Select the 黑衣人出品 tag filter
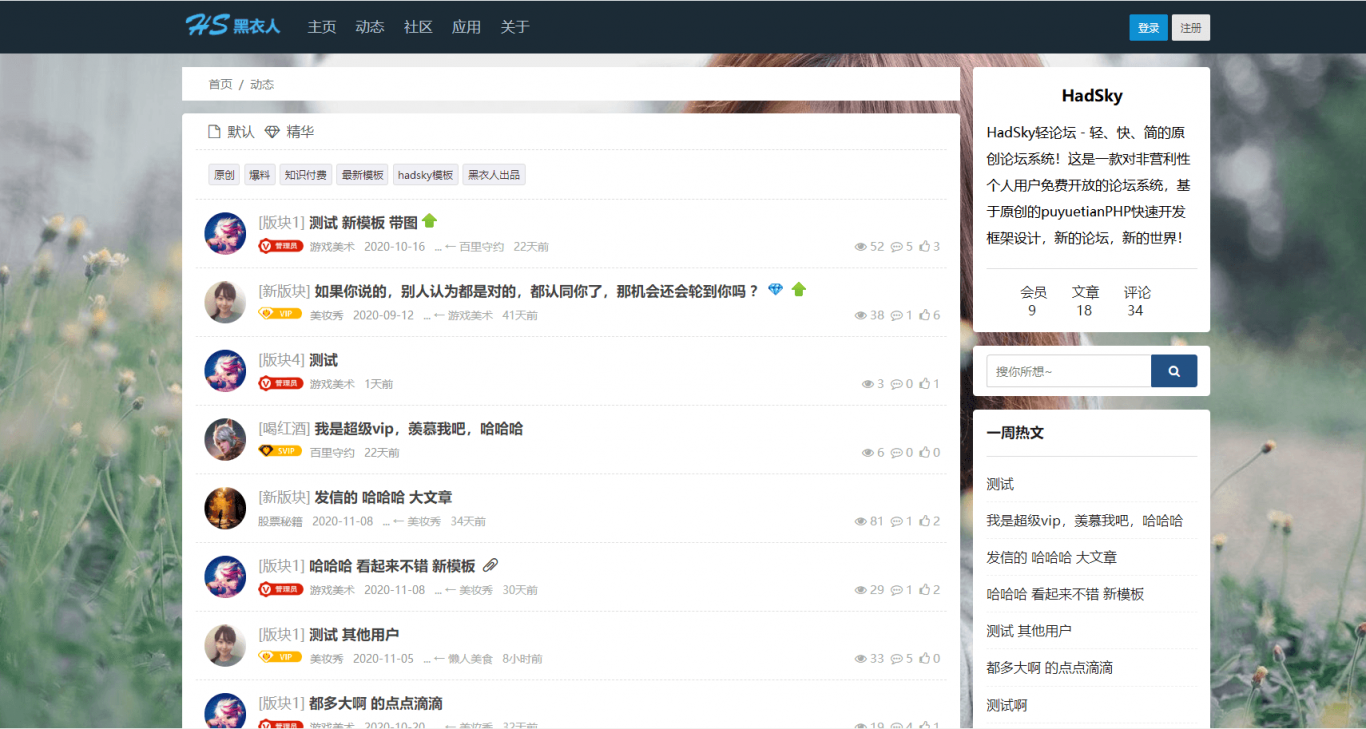The width and height of the screenshot is (1366, 729). coord(494,175)
